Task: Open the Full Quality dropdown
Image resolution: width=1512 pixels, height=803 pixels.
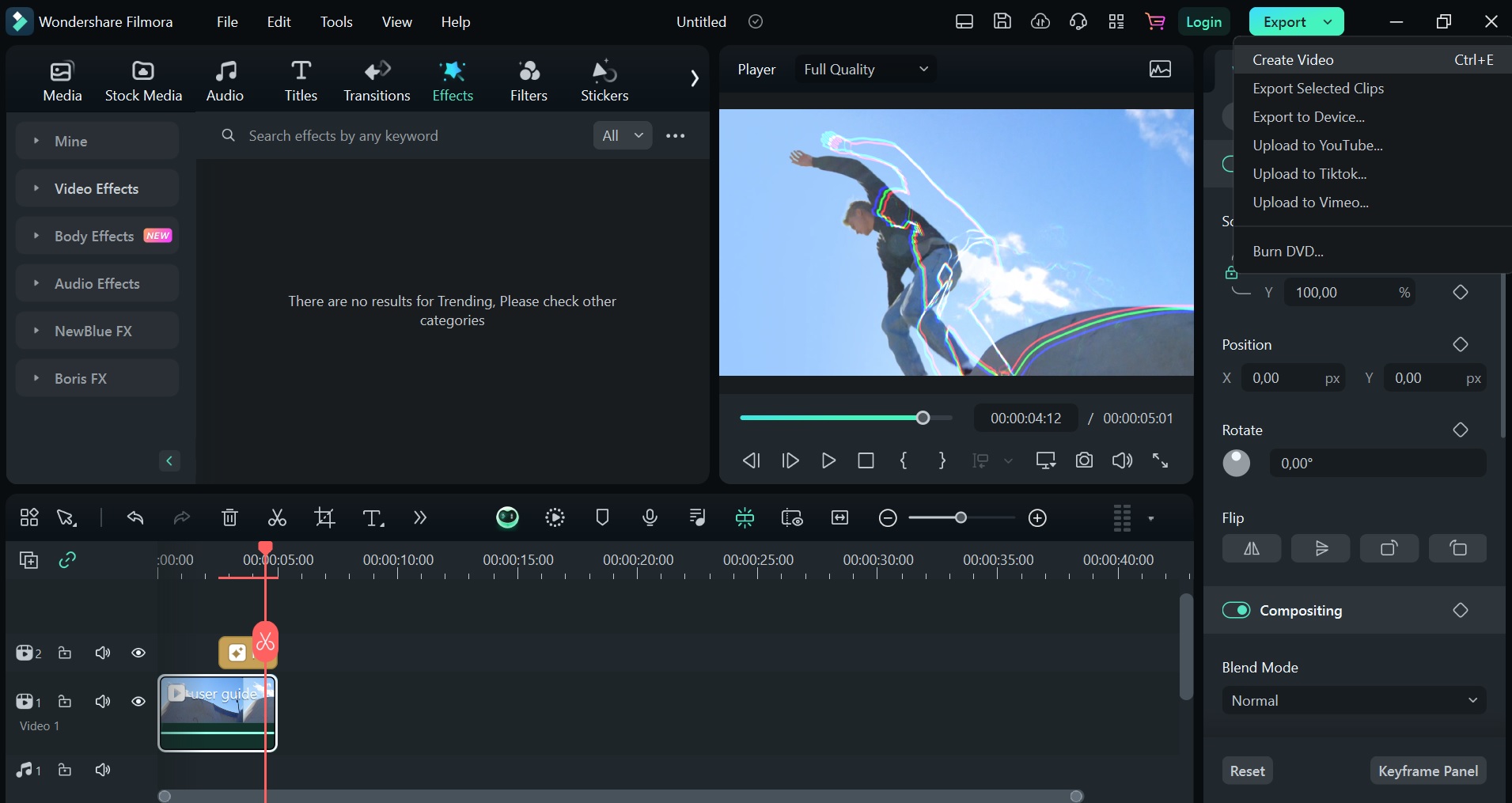Action: pyautogui.click(x=866, y=70)
